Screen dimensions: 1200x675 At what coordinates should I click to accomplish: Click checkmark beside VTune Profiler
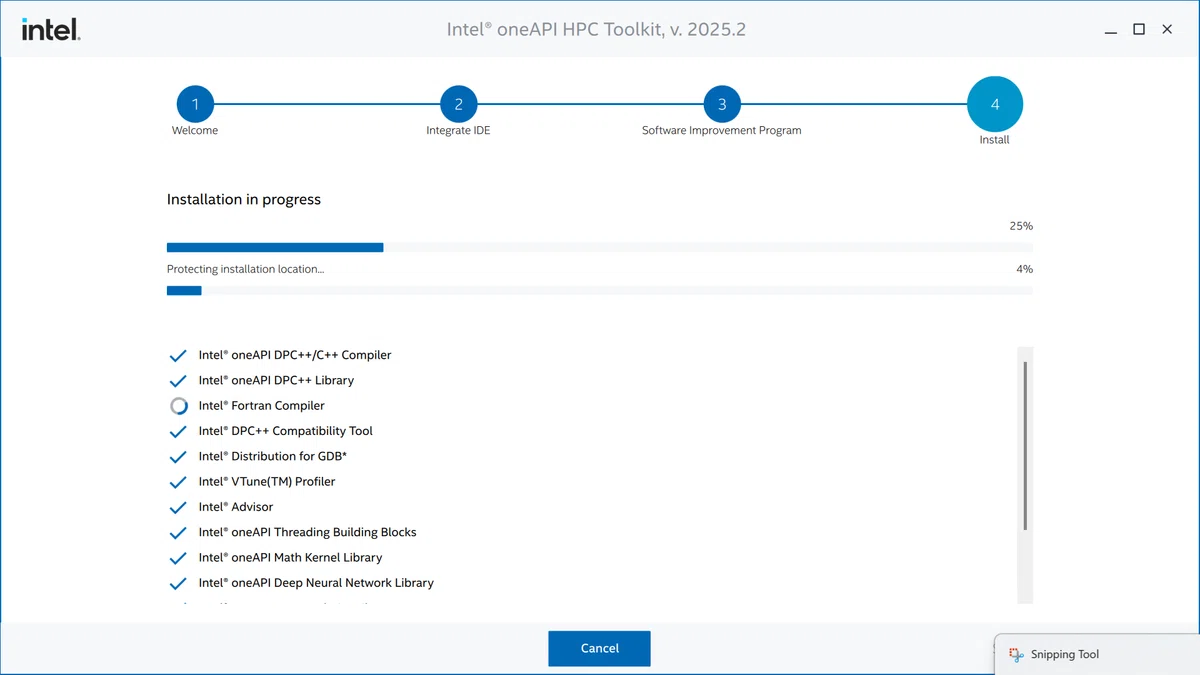[x=178, y=482]
